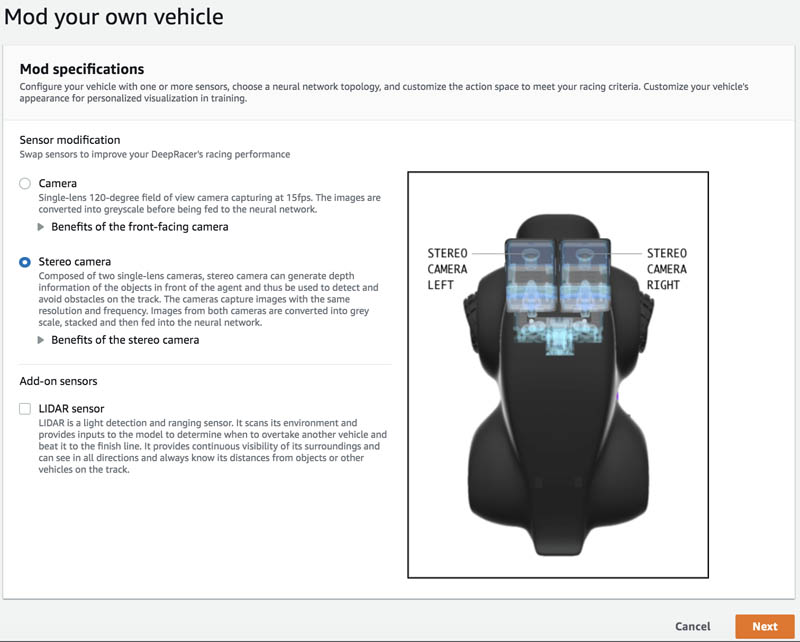Select the Stereo camera radio button
This screenshot has width=800, height=642.
24,262
